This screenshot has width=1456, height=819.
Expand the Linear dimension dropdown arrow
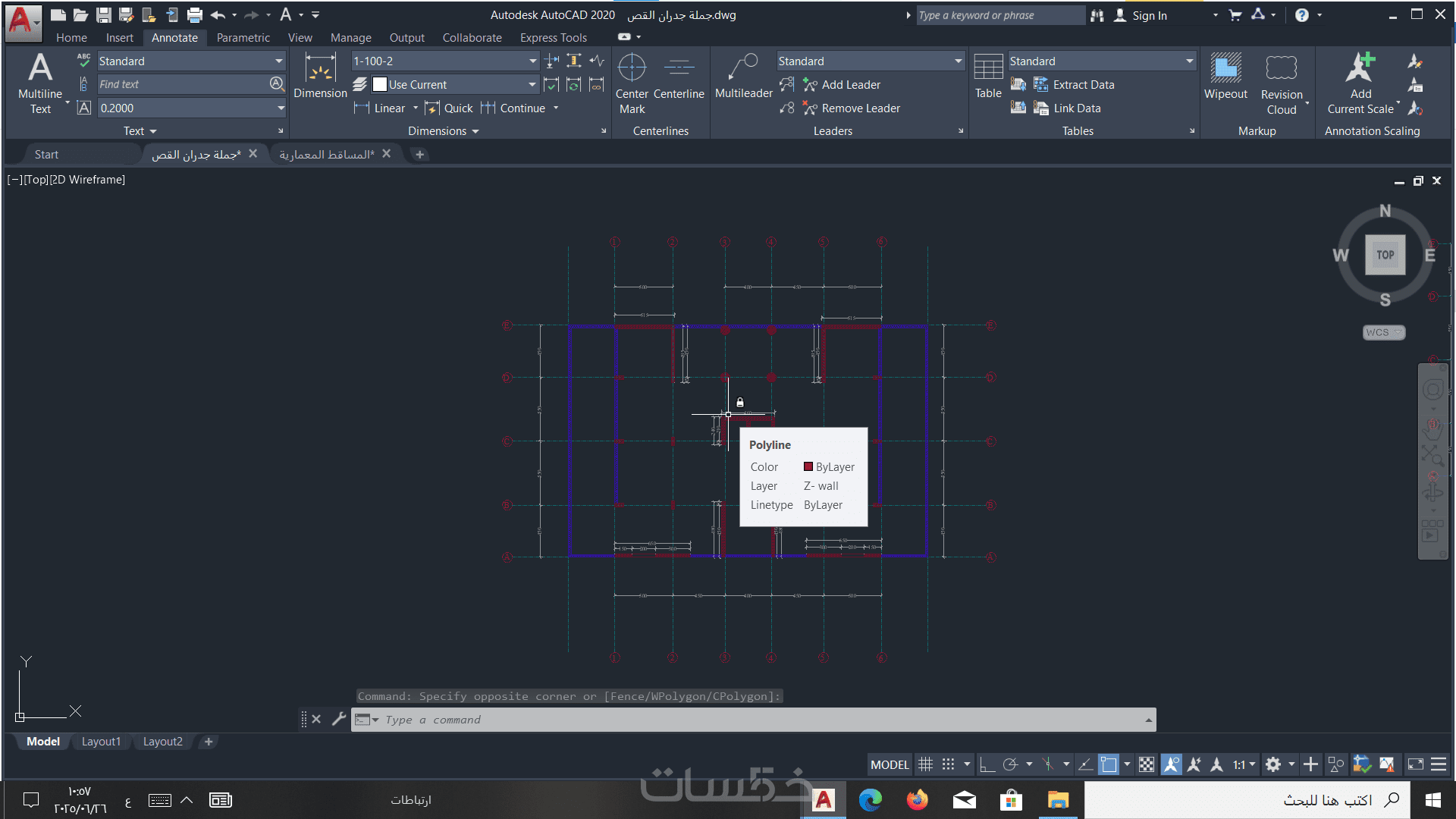pos(416,108)
